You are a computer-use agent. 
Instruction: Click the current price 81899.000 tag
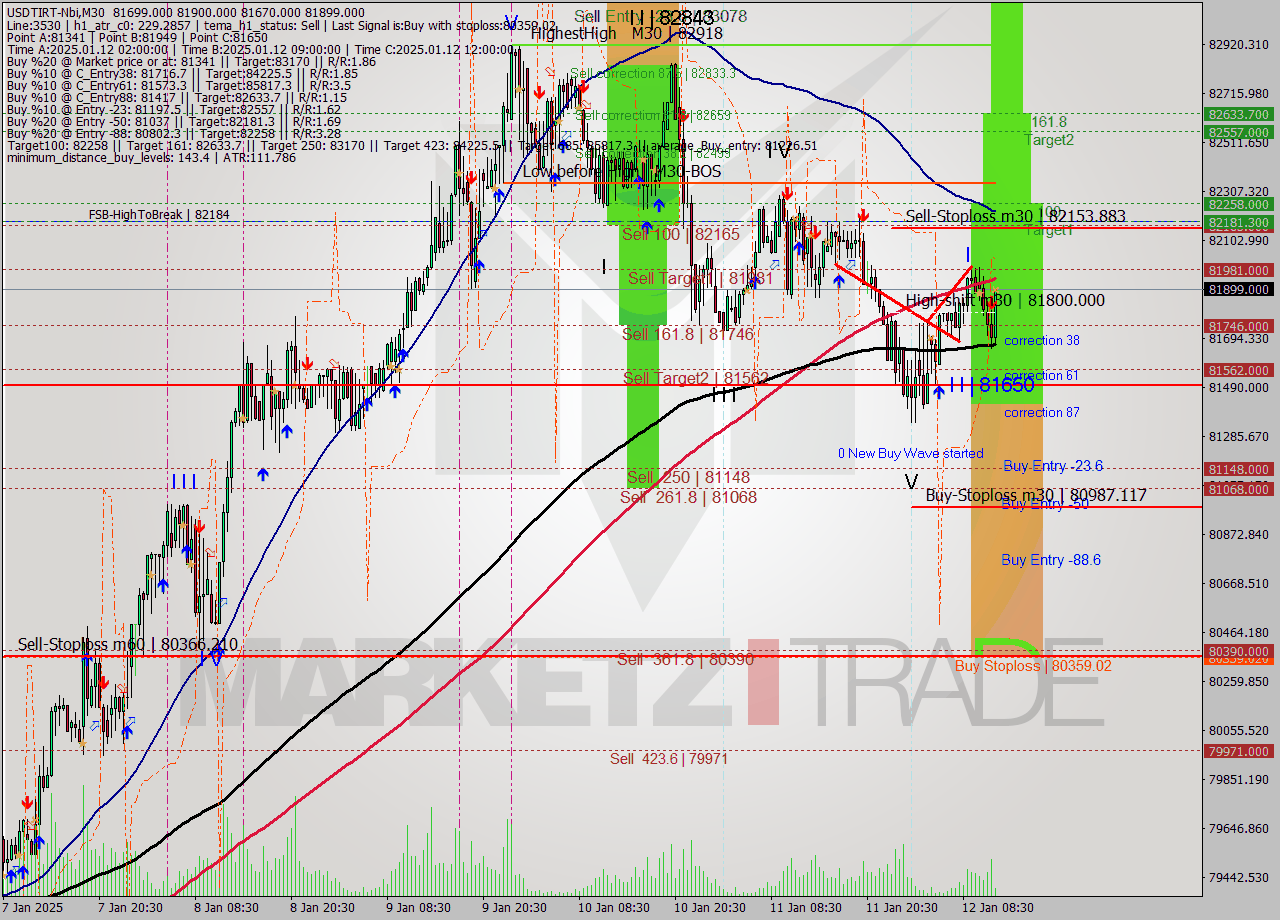pos(1238,290)
